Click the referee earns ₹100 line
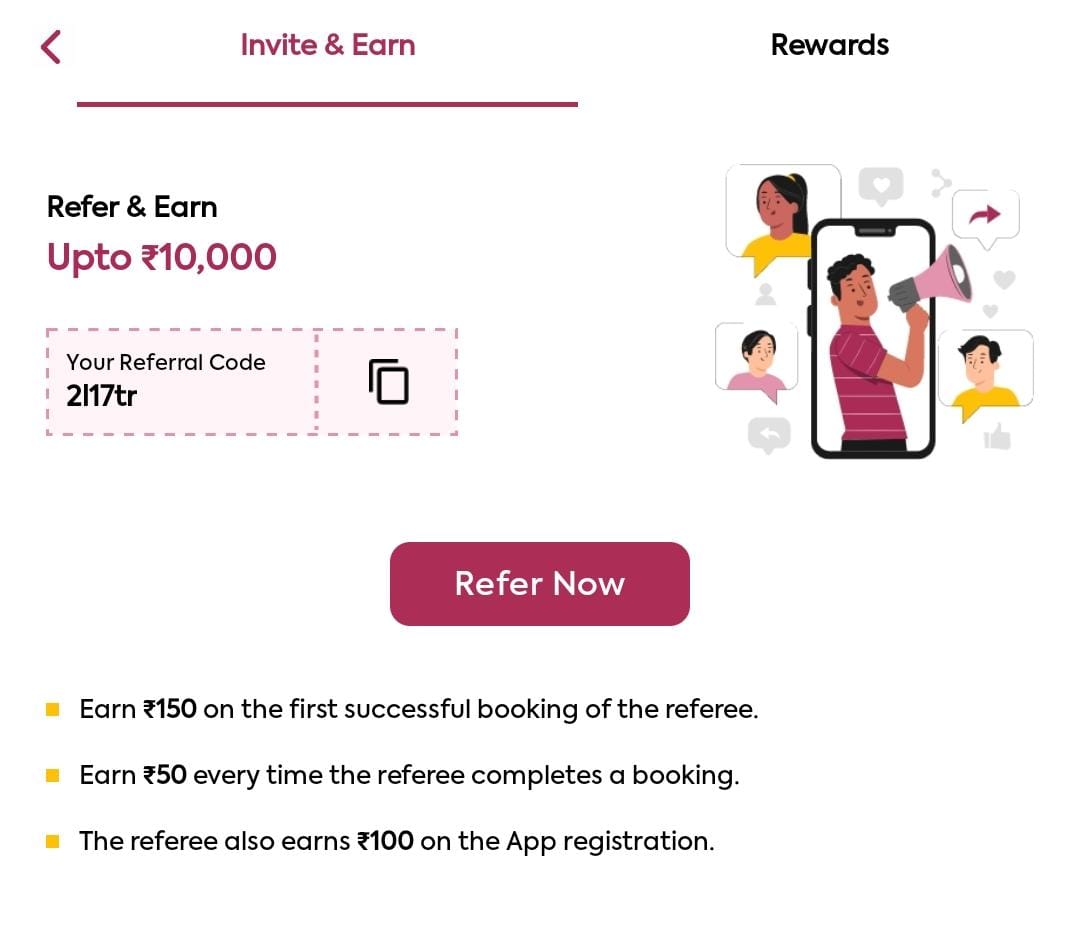 [x=397, y=841]
